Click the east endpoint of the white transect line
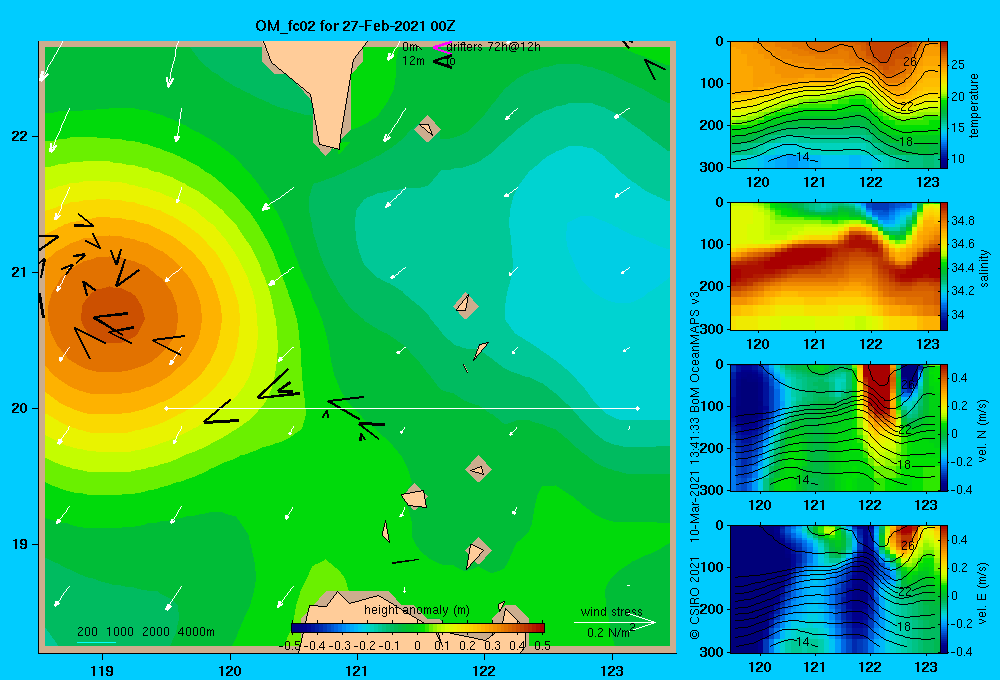The image size is (1000, 680). pos(638,408)
